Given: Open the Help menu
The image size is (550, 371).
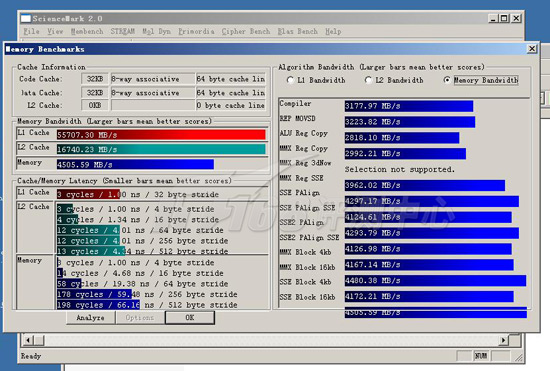Looking at the screenshot, I should click(333, 32).
